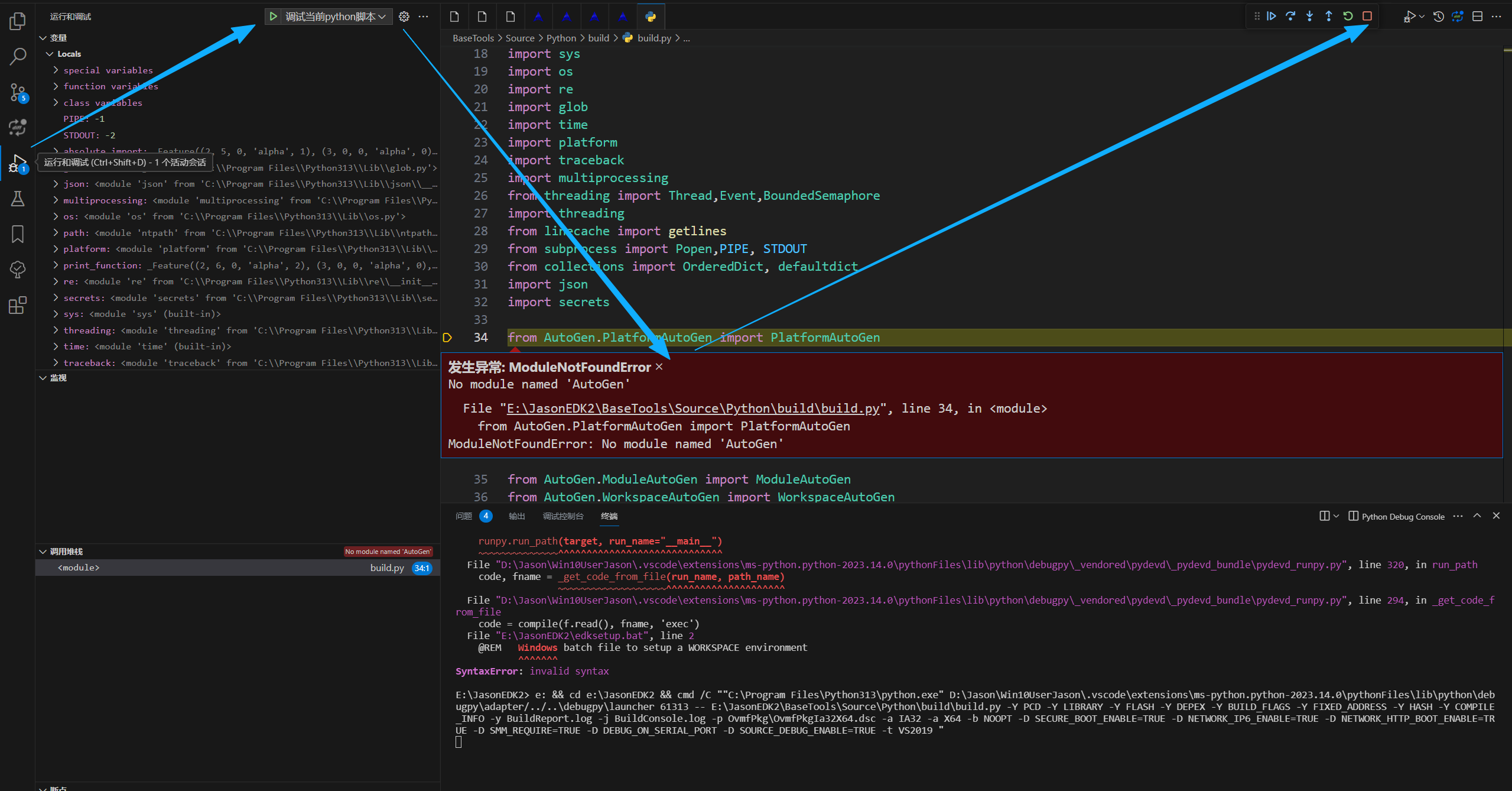Continue execution in the debug toolbar

1272,17
